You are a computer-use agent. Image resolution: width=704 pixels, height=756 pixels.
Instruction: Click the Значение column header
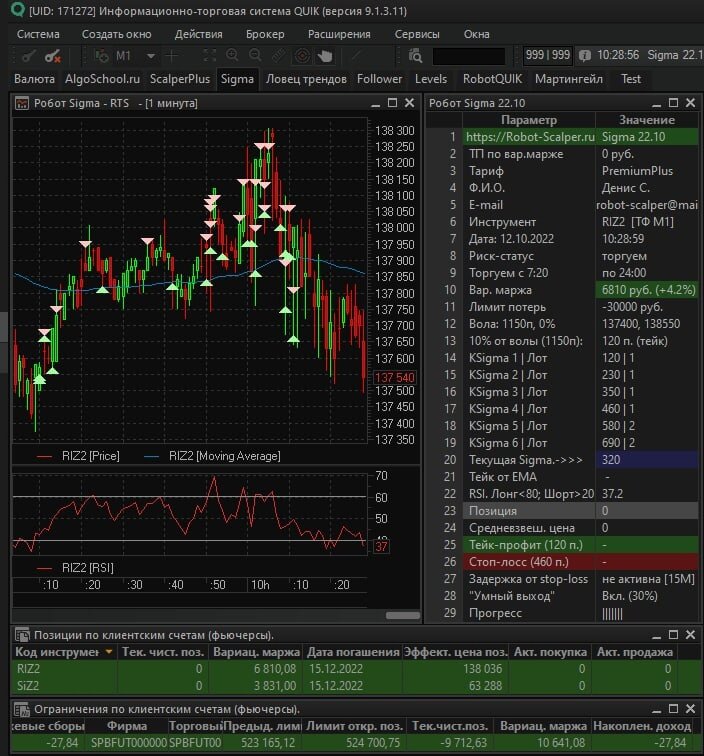click(x=647, y=120)
